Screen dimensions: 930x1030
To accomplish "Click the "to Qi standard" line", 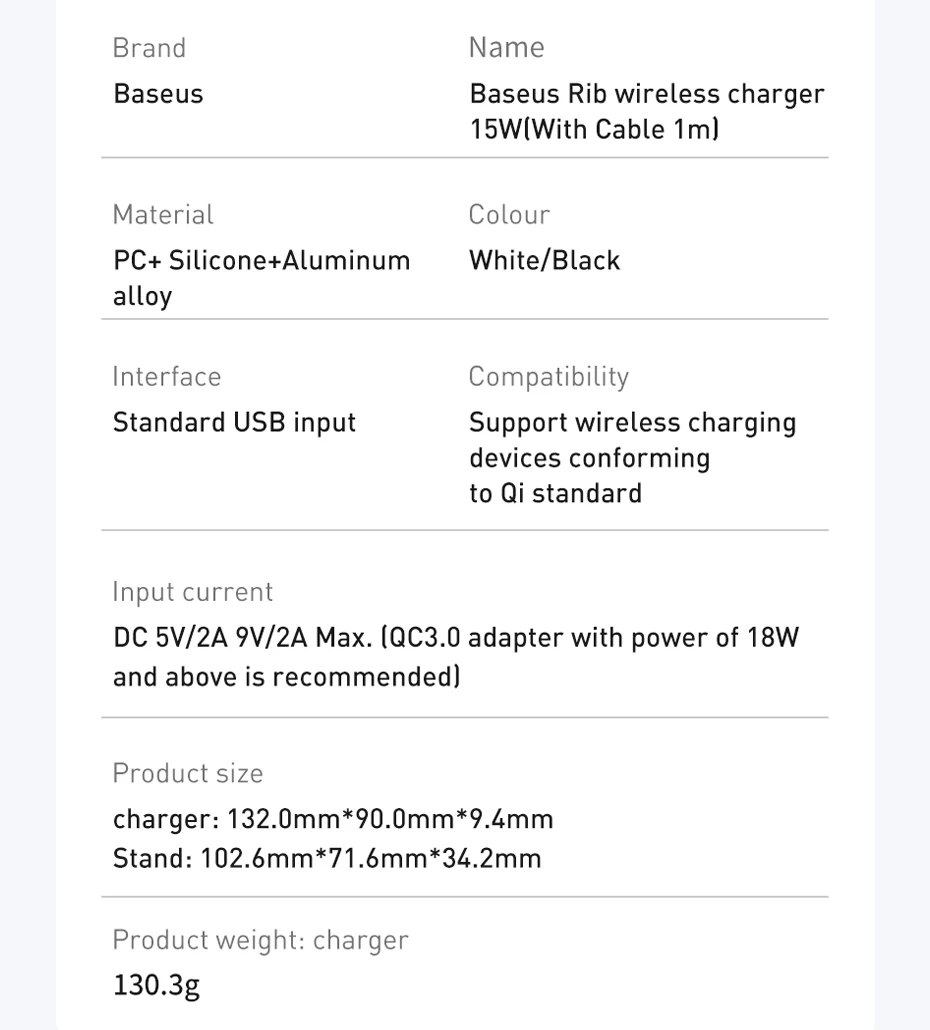I will point(555,494).
